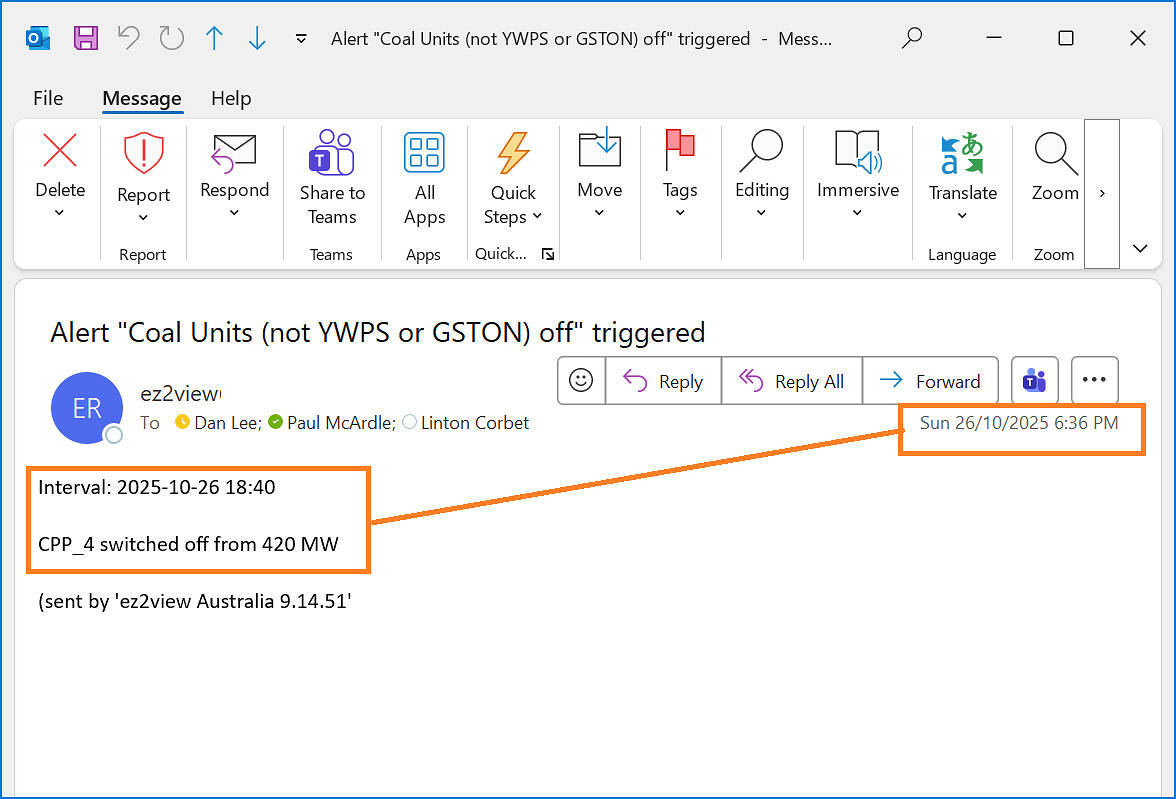This screenshot has width=1176, height=799.
Task: Add emoji reaction to message
Action: 581,381
